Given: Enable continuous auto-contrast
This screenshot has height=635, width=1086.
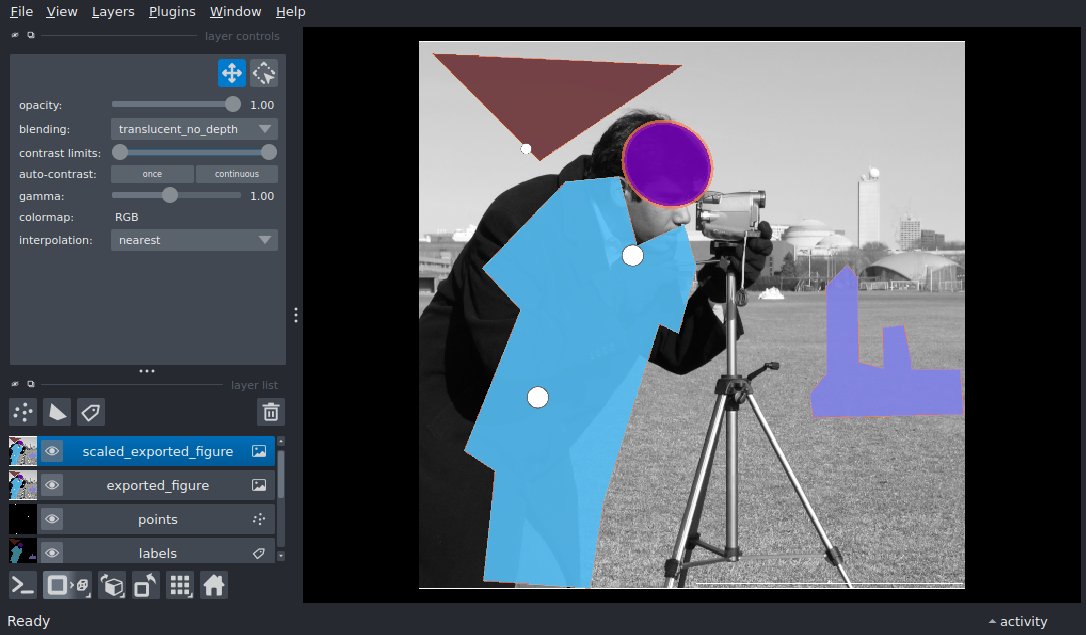Looking at the screenshot, I should [237, 174].
